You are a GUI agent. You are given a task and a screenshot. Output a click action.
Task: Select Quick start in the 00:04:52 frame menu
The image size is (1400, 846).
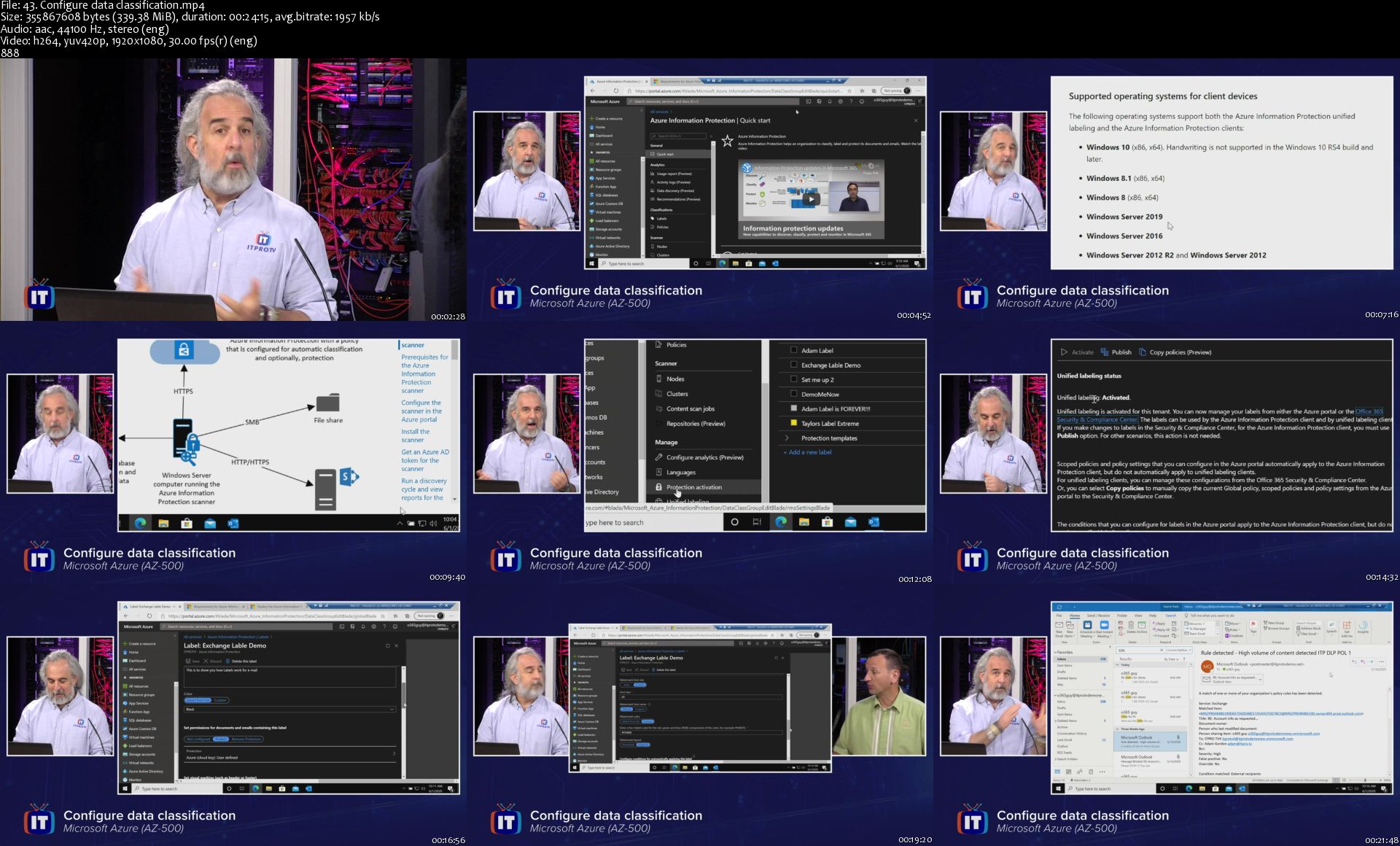(x=680, y=155)
